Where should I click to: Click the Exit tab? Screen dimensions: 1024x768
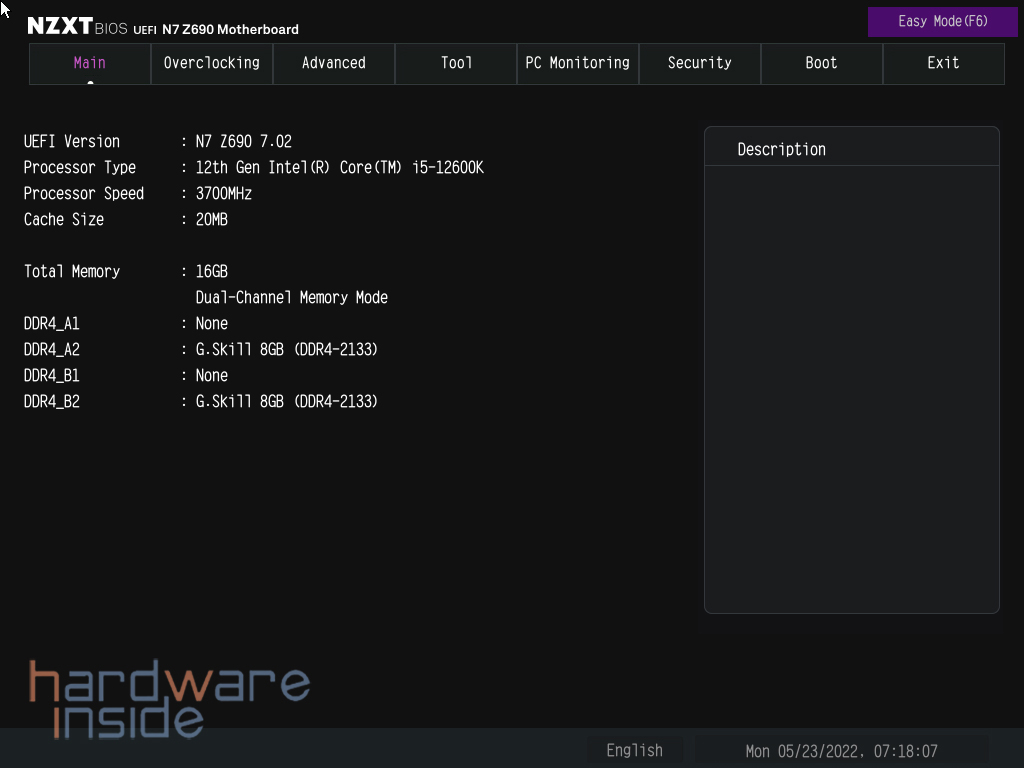pos(943,63)
